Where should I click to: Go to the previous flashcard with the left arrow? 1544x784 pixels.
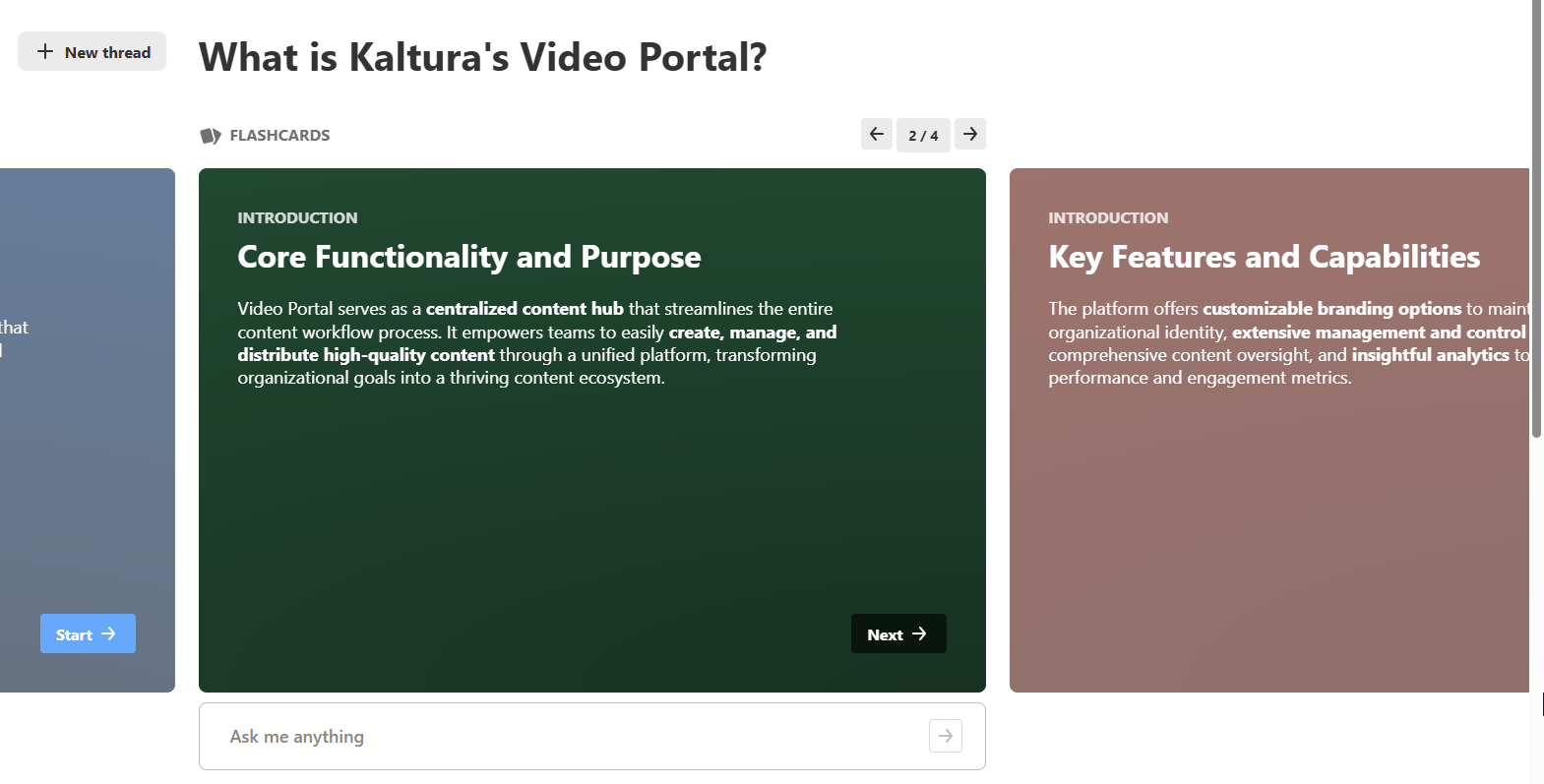(877, 134)
